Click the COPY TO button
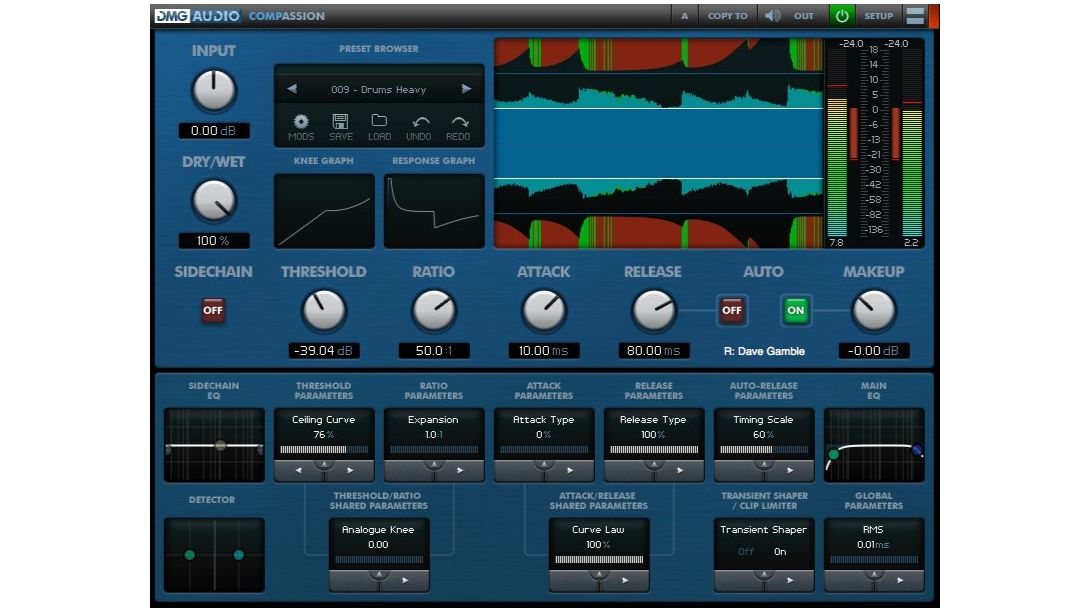1091x614 pixels. tap(726, 15)
